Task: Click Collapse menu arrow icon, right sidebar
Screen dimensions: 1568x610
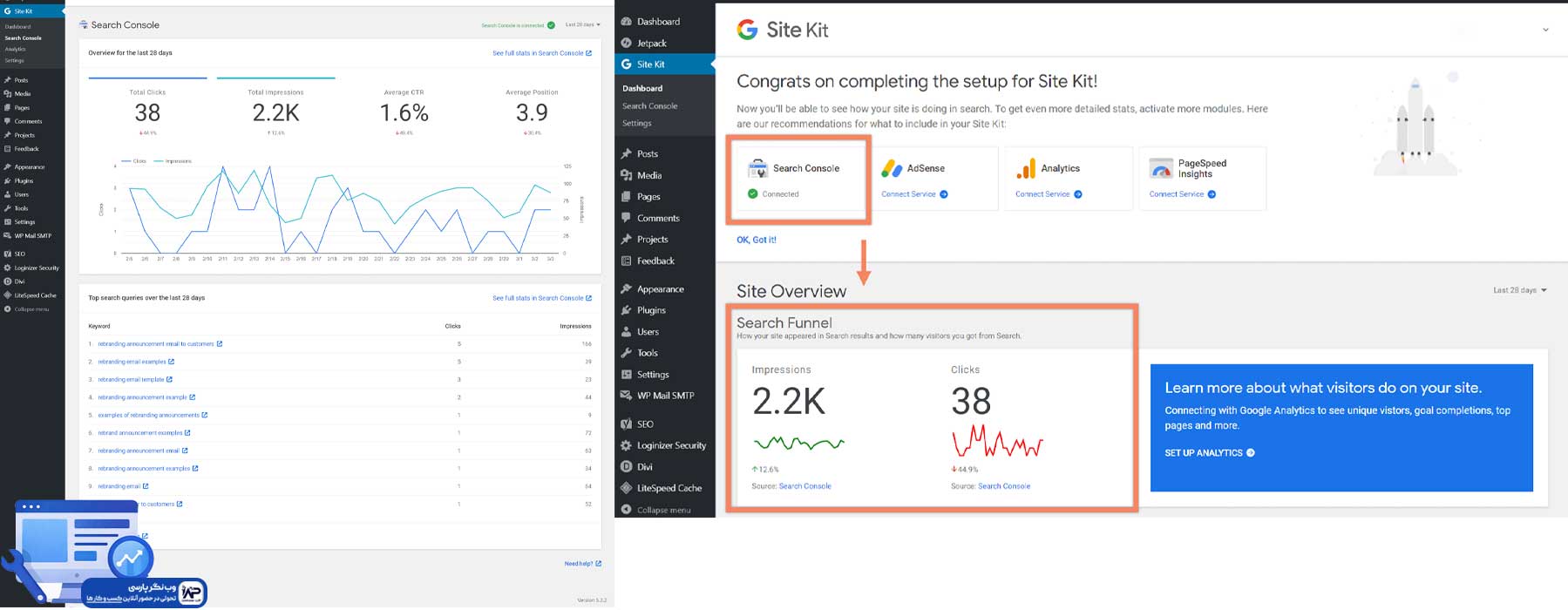Action: click(626, 509)
